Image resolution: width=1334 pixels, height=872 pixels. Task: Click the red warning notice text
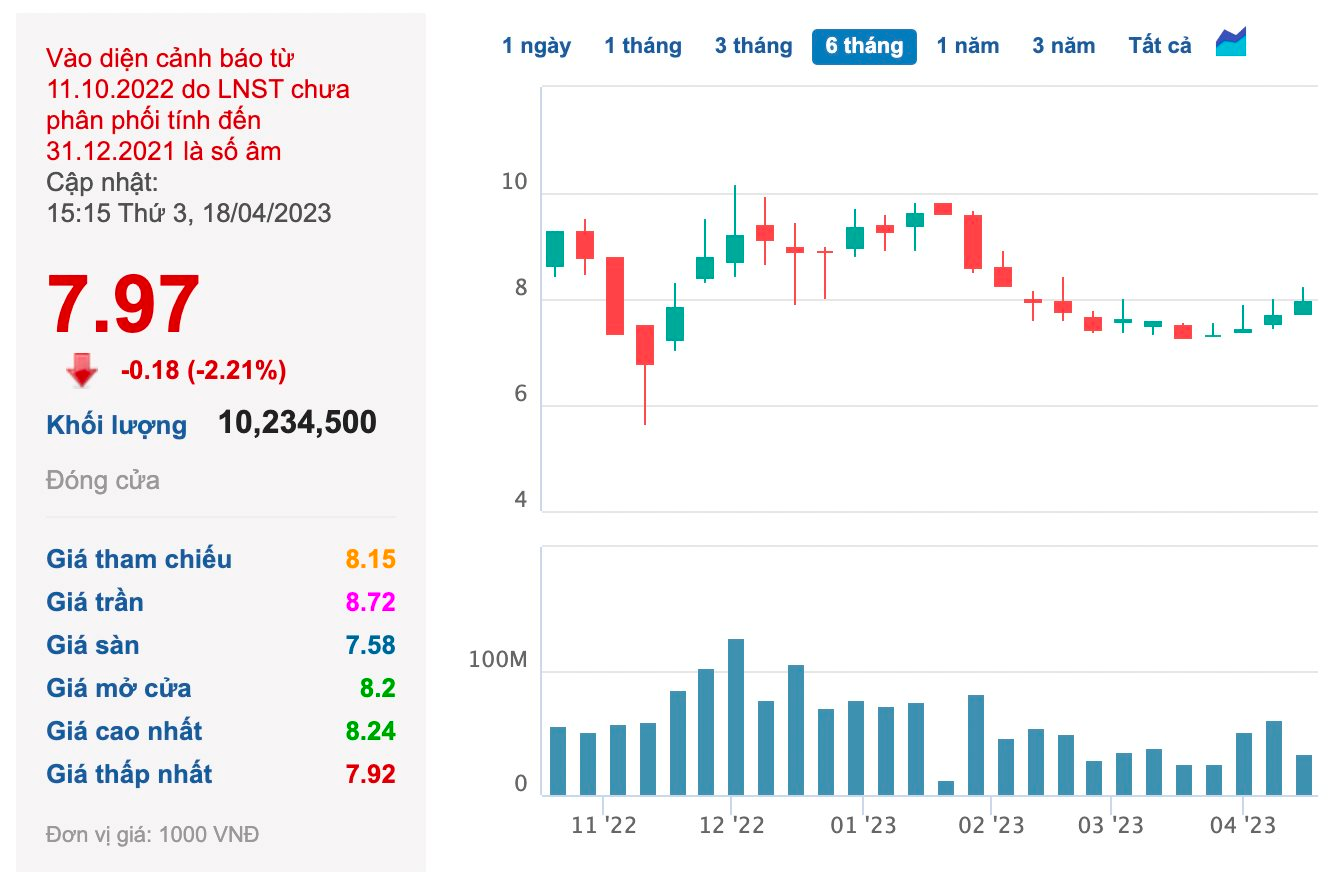coord(198,104)
